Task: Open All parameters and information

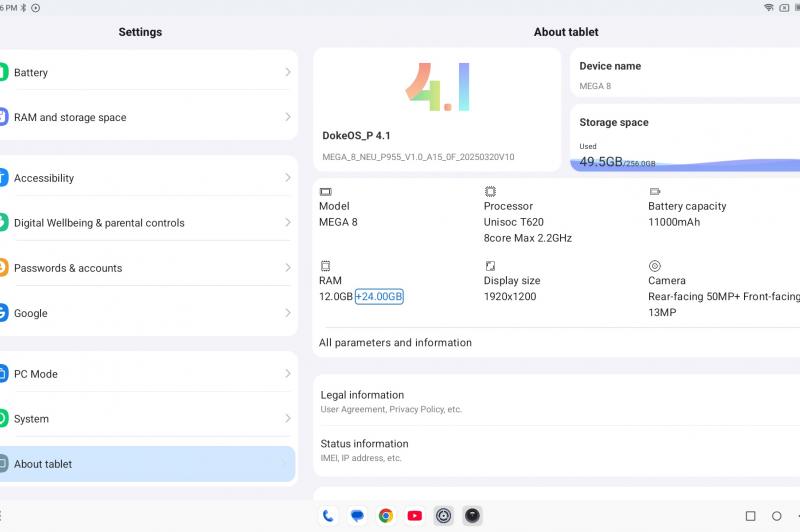Action: [395, 342]
